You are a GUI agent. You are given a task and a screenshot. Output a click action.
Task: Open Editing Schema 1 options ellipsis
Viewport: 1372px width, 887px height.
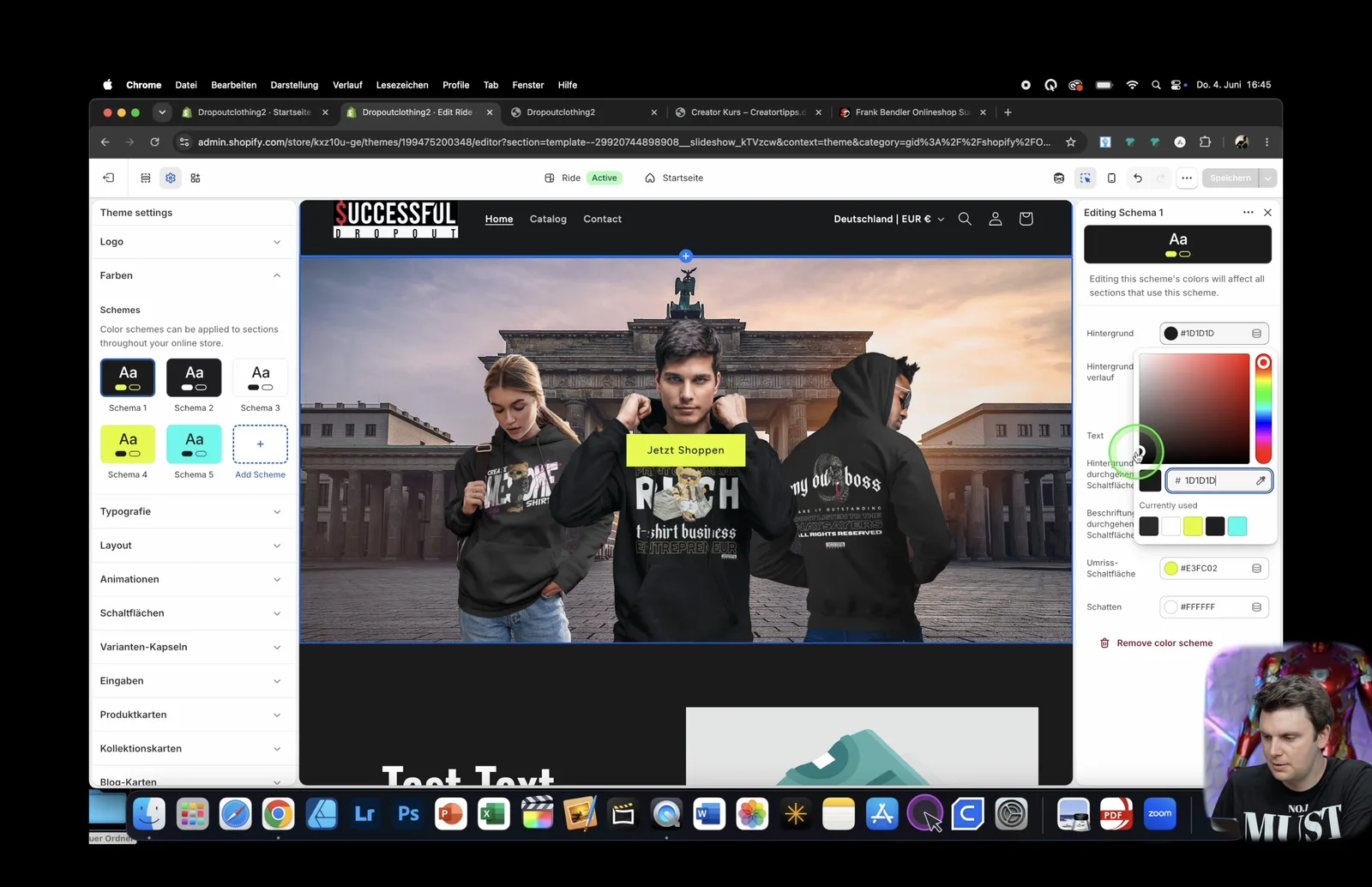click(1249, 212)
